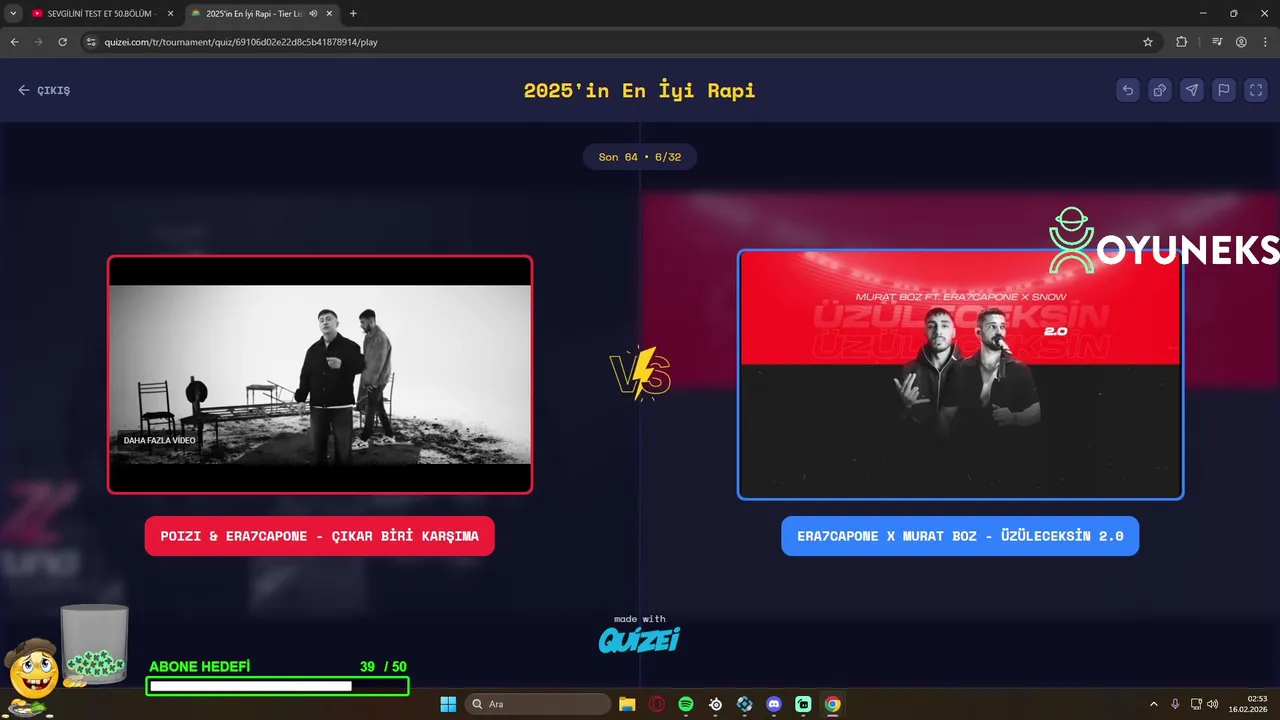The height and width of the screenshot is (720, 1280).
Task: Open the Chrome profile avatar
Action: [x=1241, y=42]
